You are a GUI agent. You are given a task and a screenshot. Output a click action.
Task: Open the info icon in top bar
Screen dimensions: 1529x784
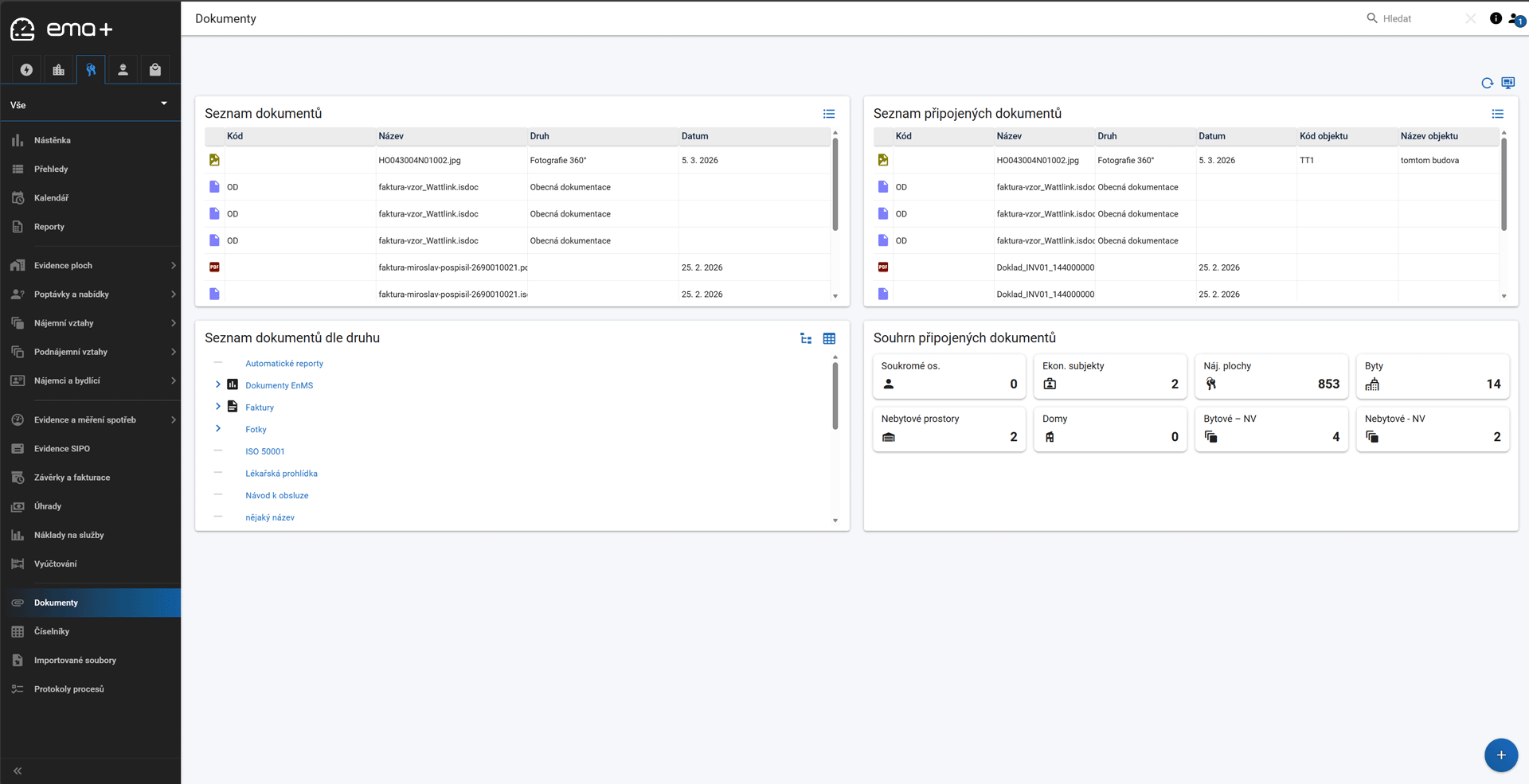point(1496,18)
